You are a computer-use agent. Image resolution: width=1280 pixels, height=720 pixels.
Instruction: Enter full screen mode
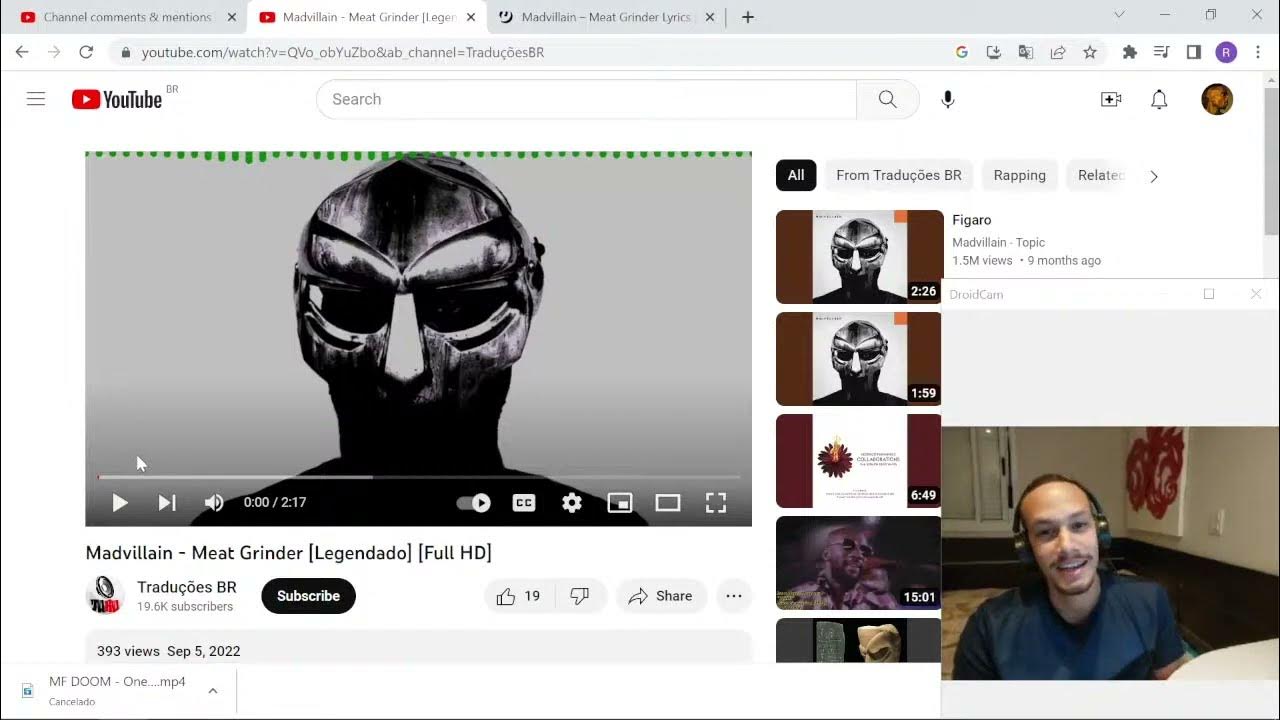(716, 502)
